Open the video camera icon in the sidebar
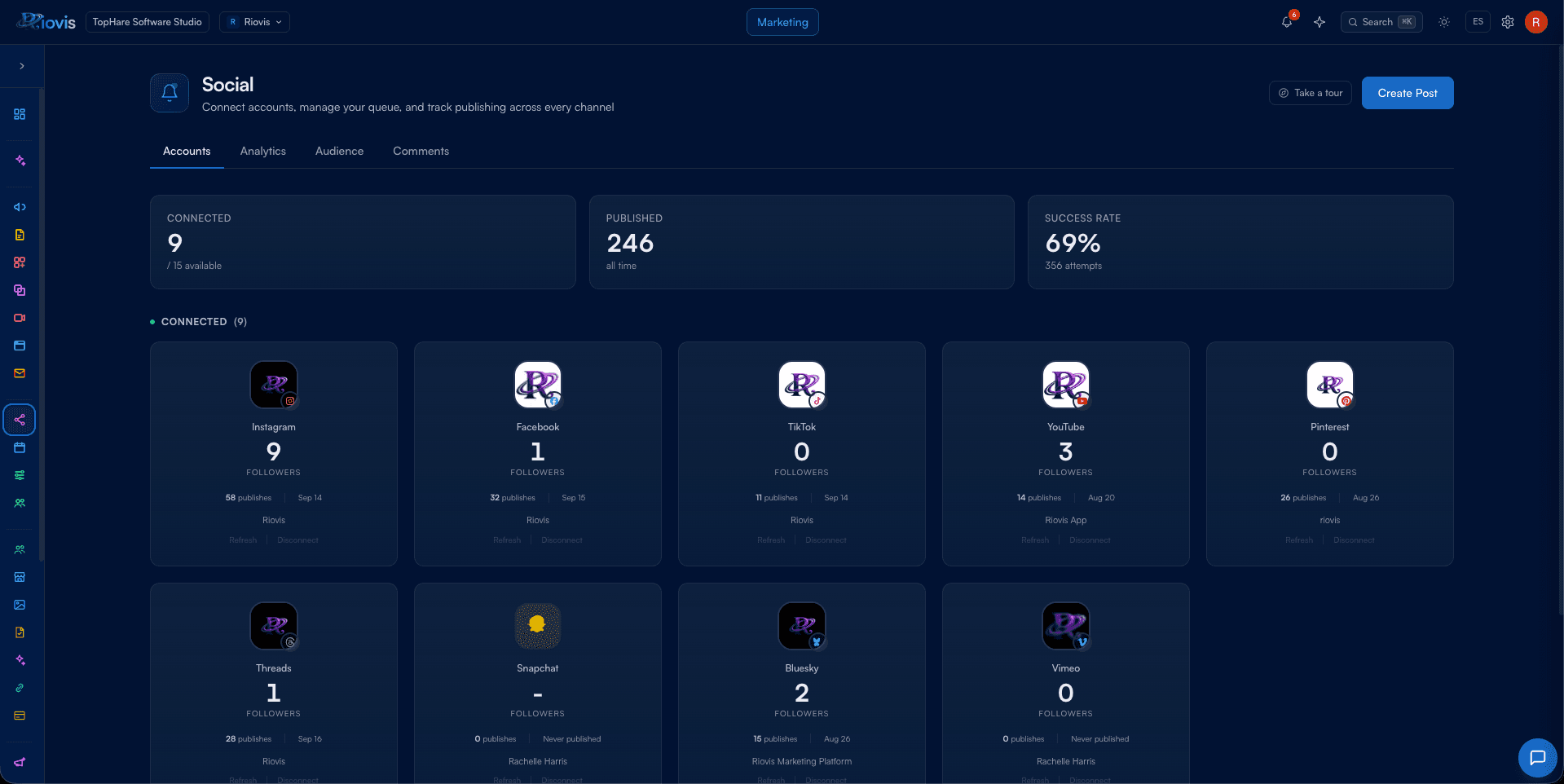Image resolution: width=1564 pixels, height=784 pixels. 20,318
